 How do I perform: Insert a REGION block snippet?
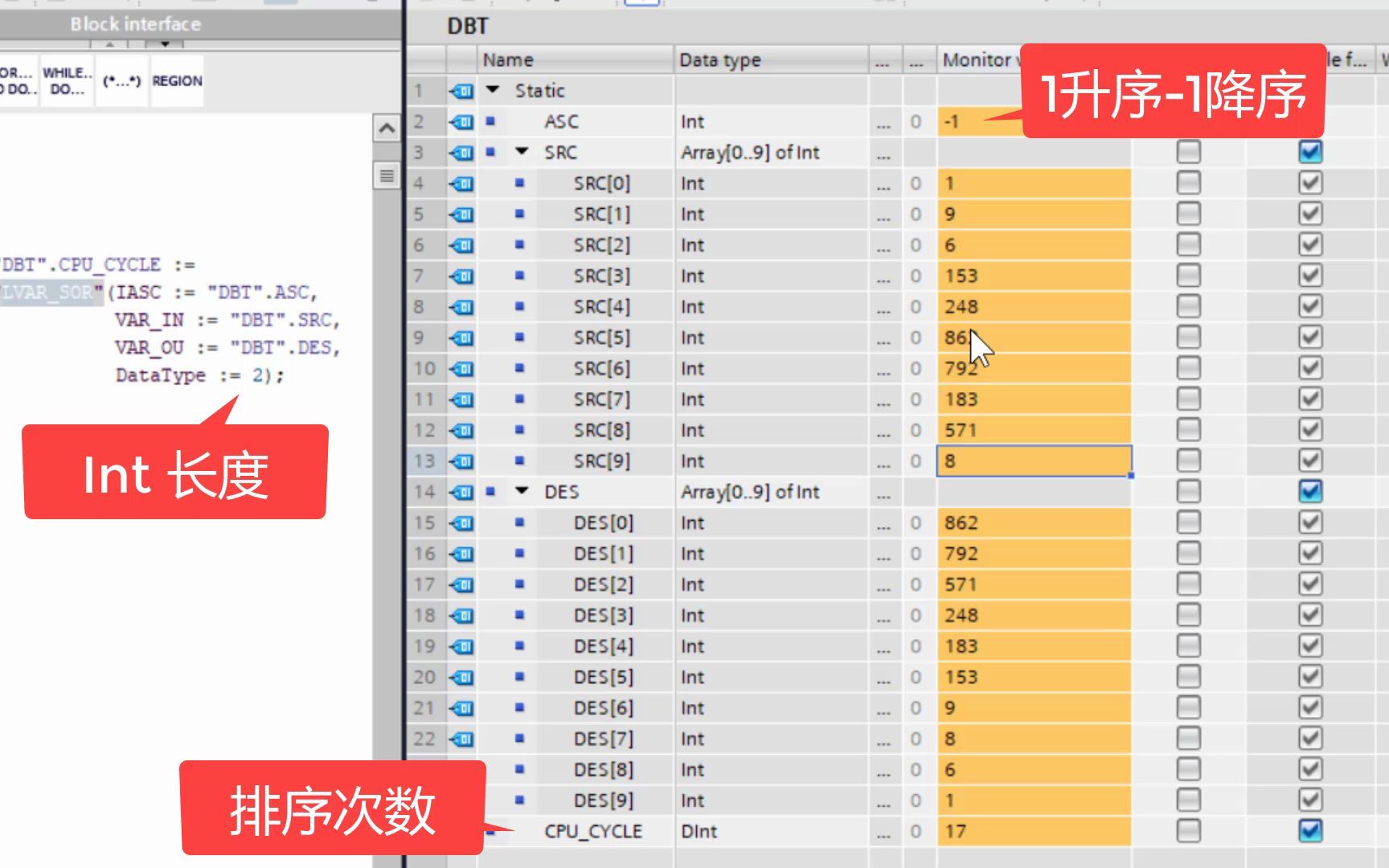(177, 80)
